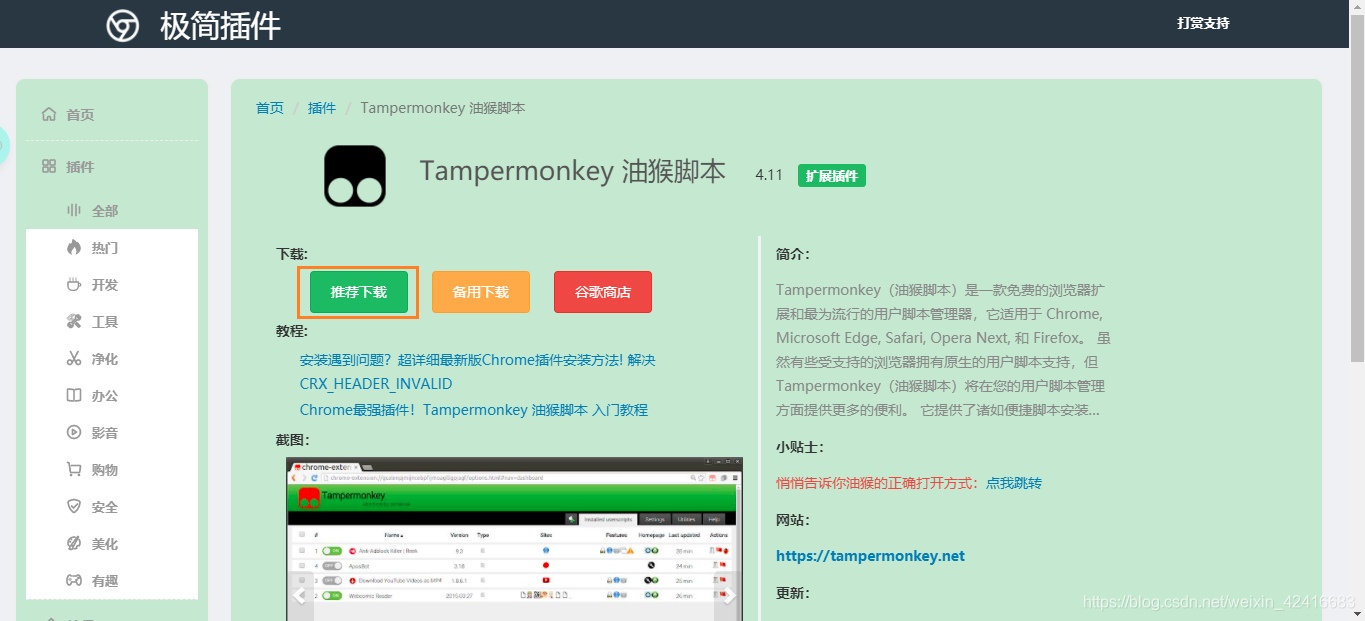This screenshot has width=1365, height=621.
Task: Open the red 谷歌商店 button
Action: tap(603, 292)
